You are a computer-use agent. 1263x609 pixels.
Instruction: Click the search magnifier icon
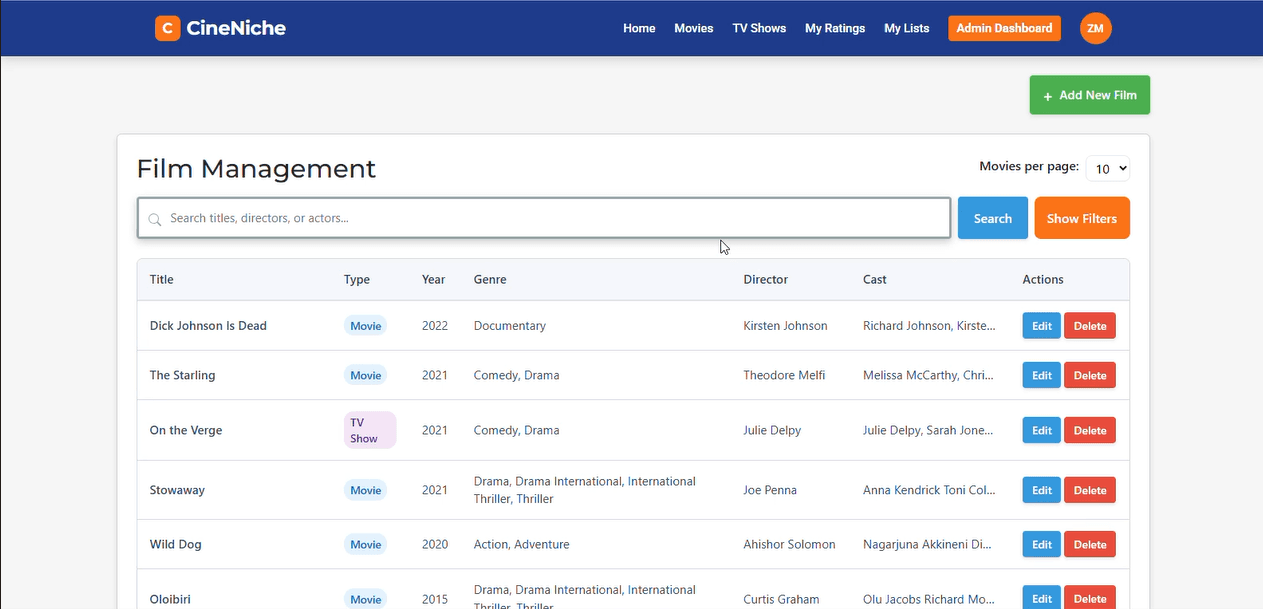[x=155, y=219]
